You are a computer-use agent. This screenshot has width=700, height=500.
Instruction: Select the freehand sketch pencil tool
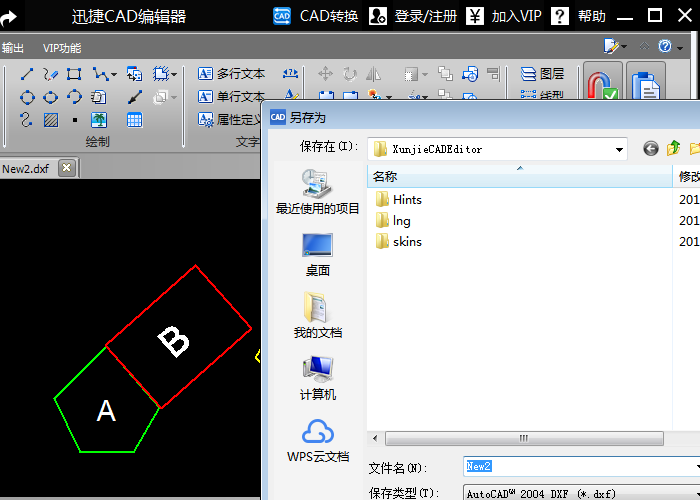50,74
